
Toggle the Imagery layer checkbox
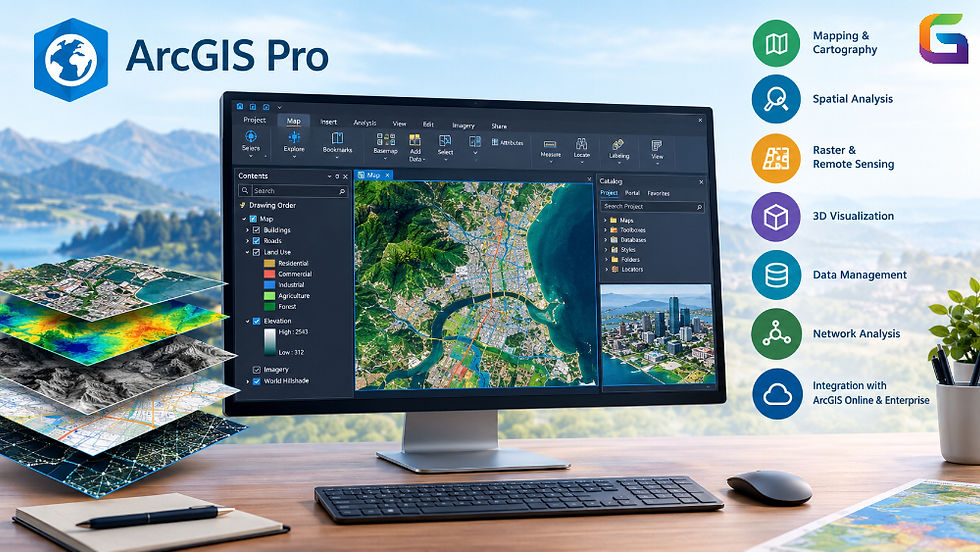coord(256,369)
